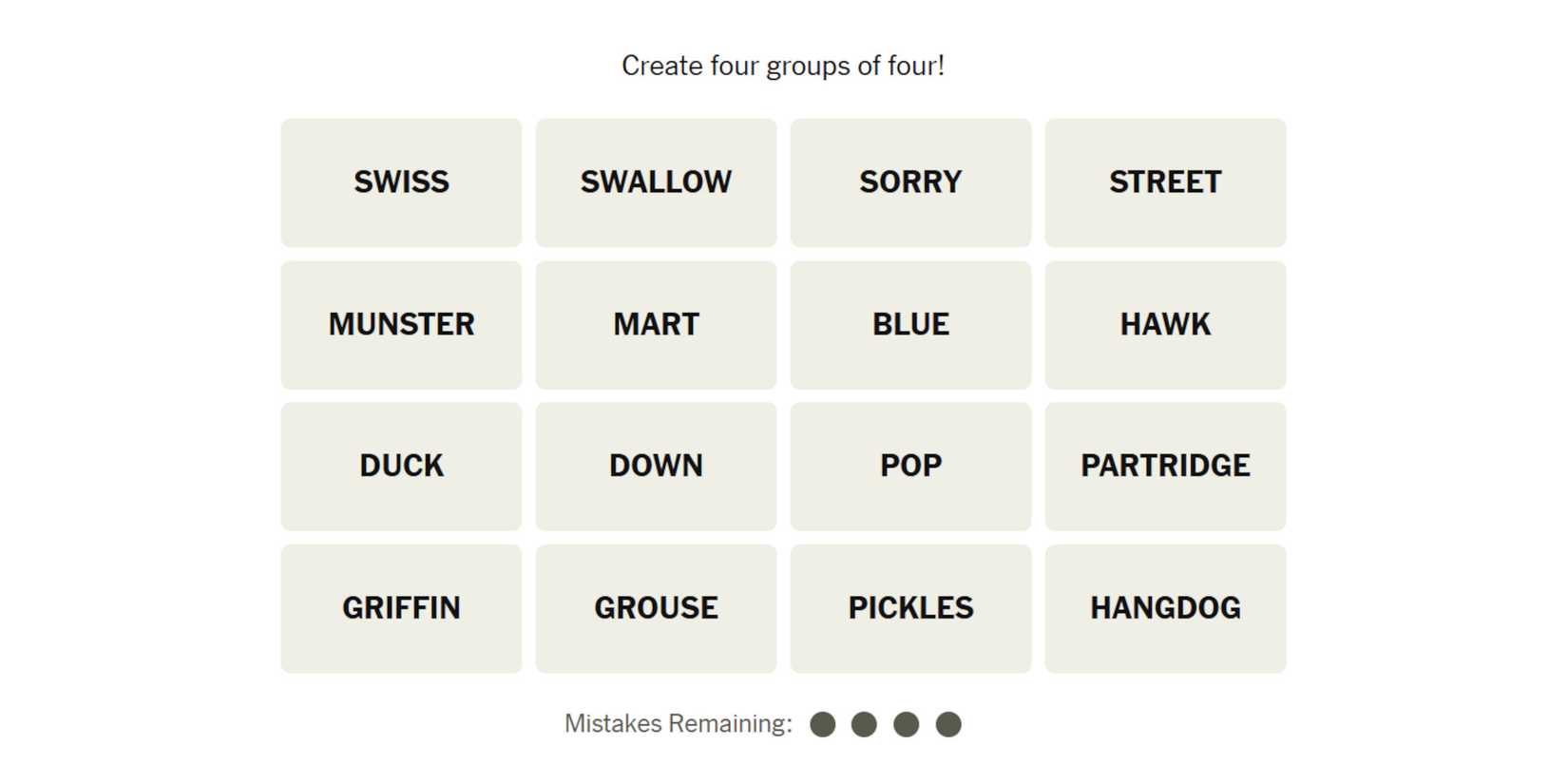Pick the PICKLES tile
The image size is (1568, 784).
[x=910, y=608]
